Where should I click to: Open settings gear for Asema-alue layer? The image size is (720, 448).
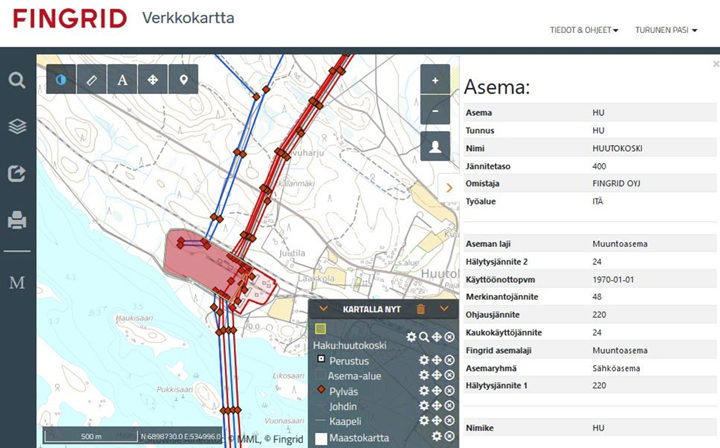424,375
